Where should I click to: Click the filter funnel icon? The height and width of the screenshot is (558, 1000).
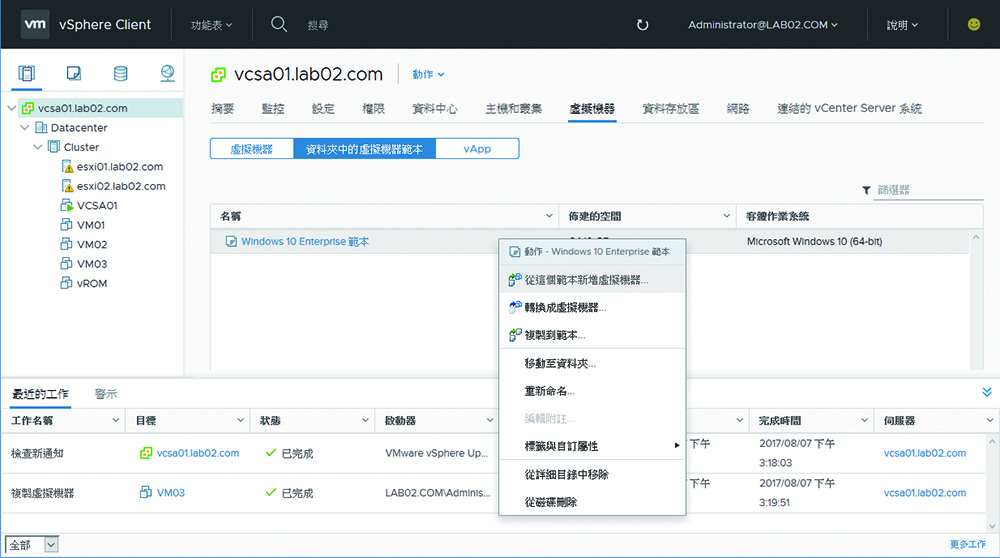[x=866, y=190]
